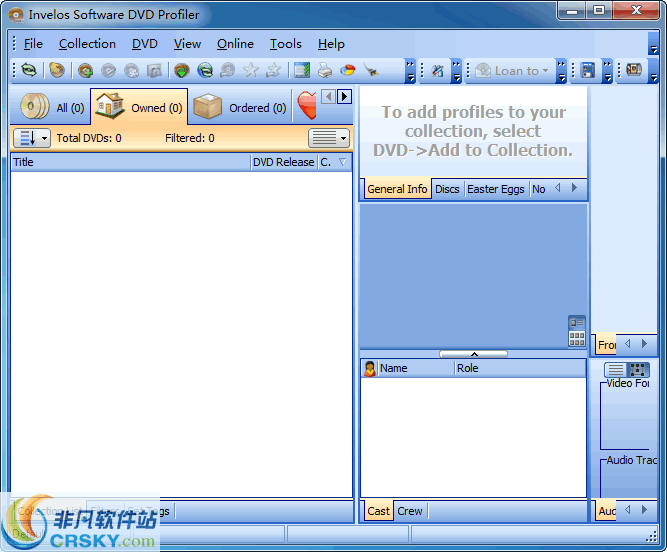Switch cast view to detail card icon

[577, 323]
